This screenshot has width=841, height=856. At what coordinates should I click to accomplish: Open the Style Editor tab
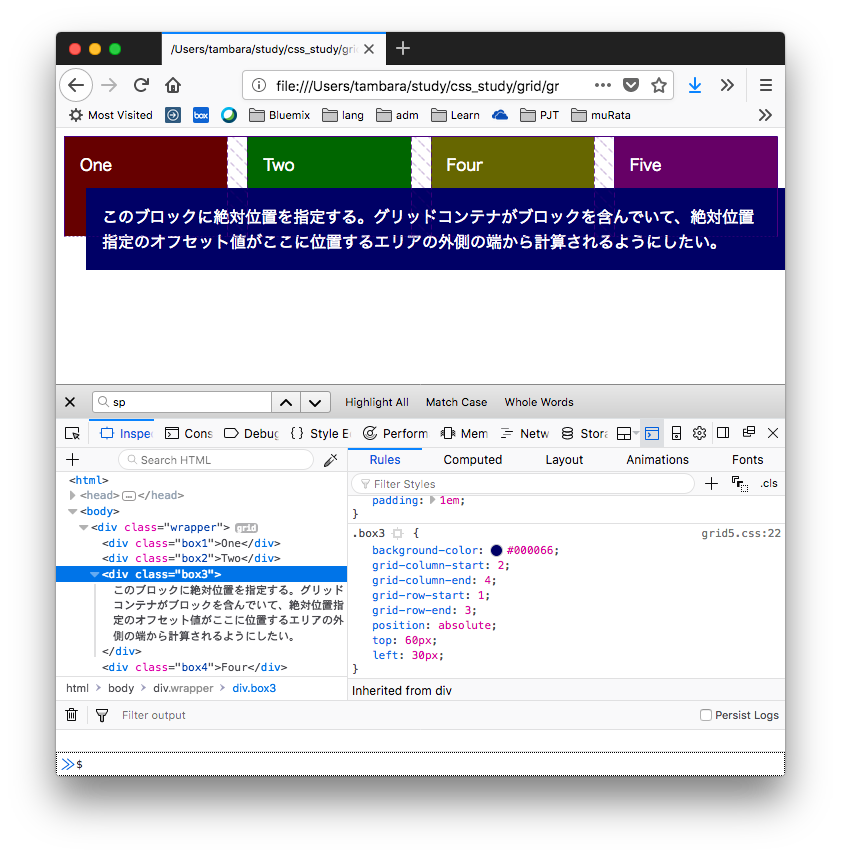(320, 433)
